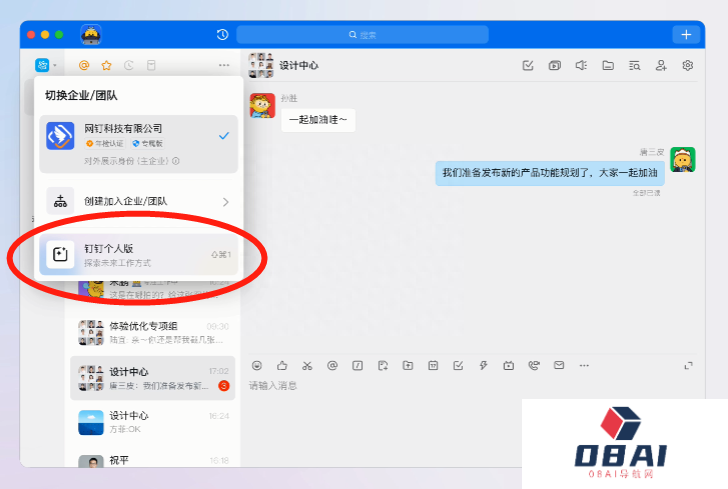Click info icon next to 对外展示身份
Viewport: 728px width, 489px height.
[x=176, y=161]
